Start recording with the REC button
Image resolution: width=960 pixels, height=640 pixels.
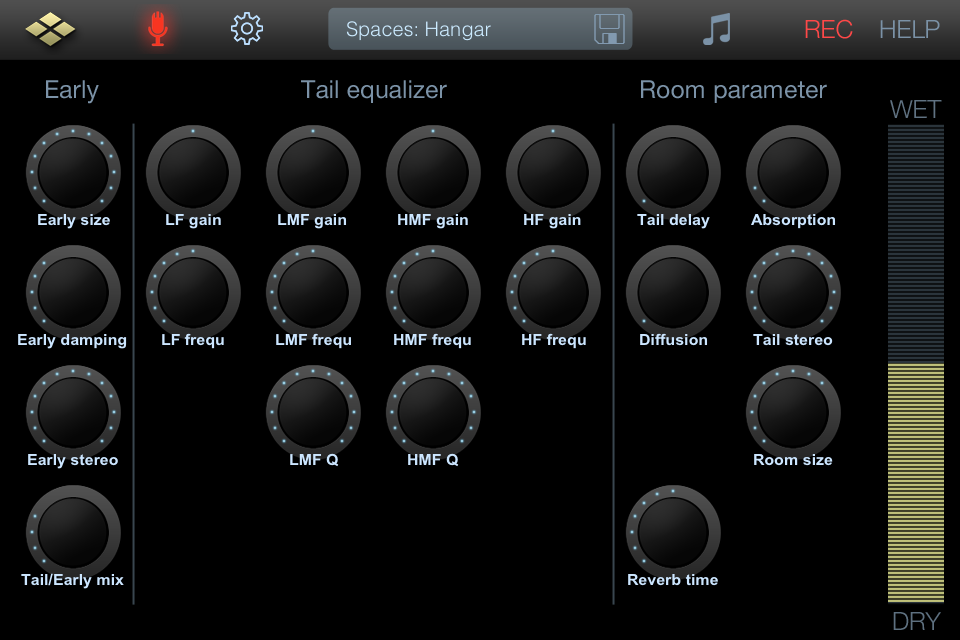coord(828,29)
